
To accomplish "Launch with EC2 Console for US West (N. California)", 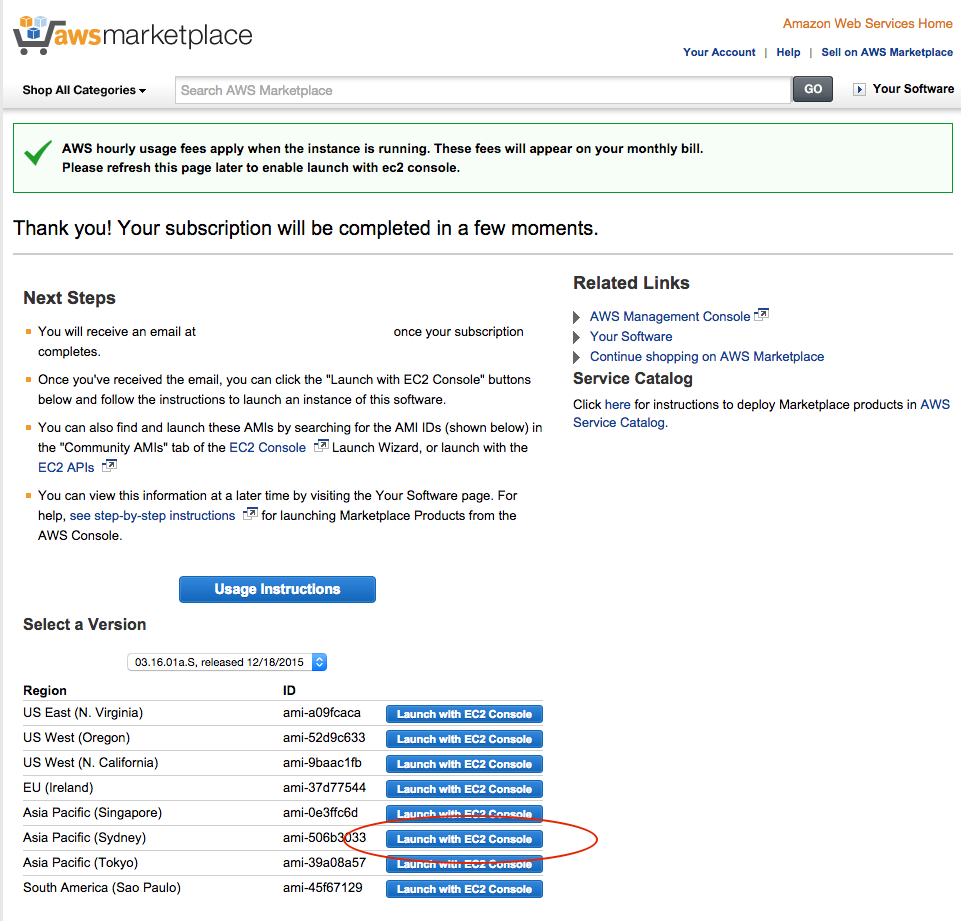I will 464,764.
